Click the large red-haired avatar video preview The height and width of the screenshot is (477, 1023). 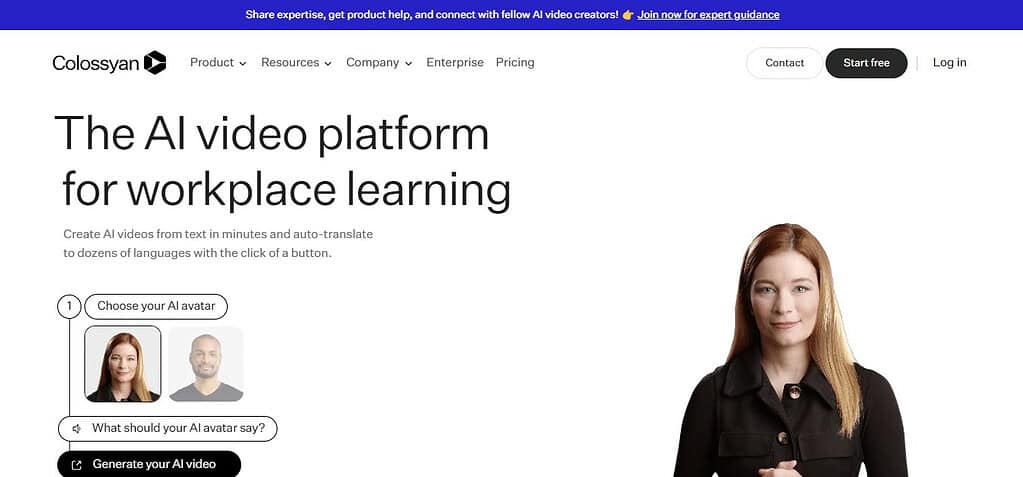coord(789,350)
